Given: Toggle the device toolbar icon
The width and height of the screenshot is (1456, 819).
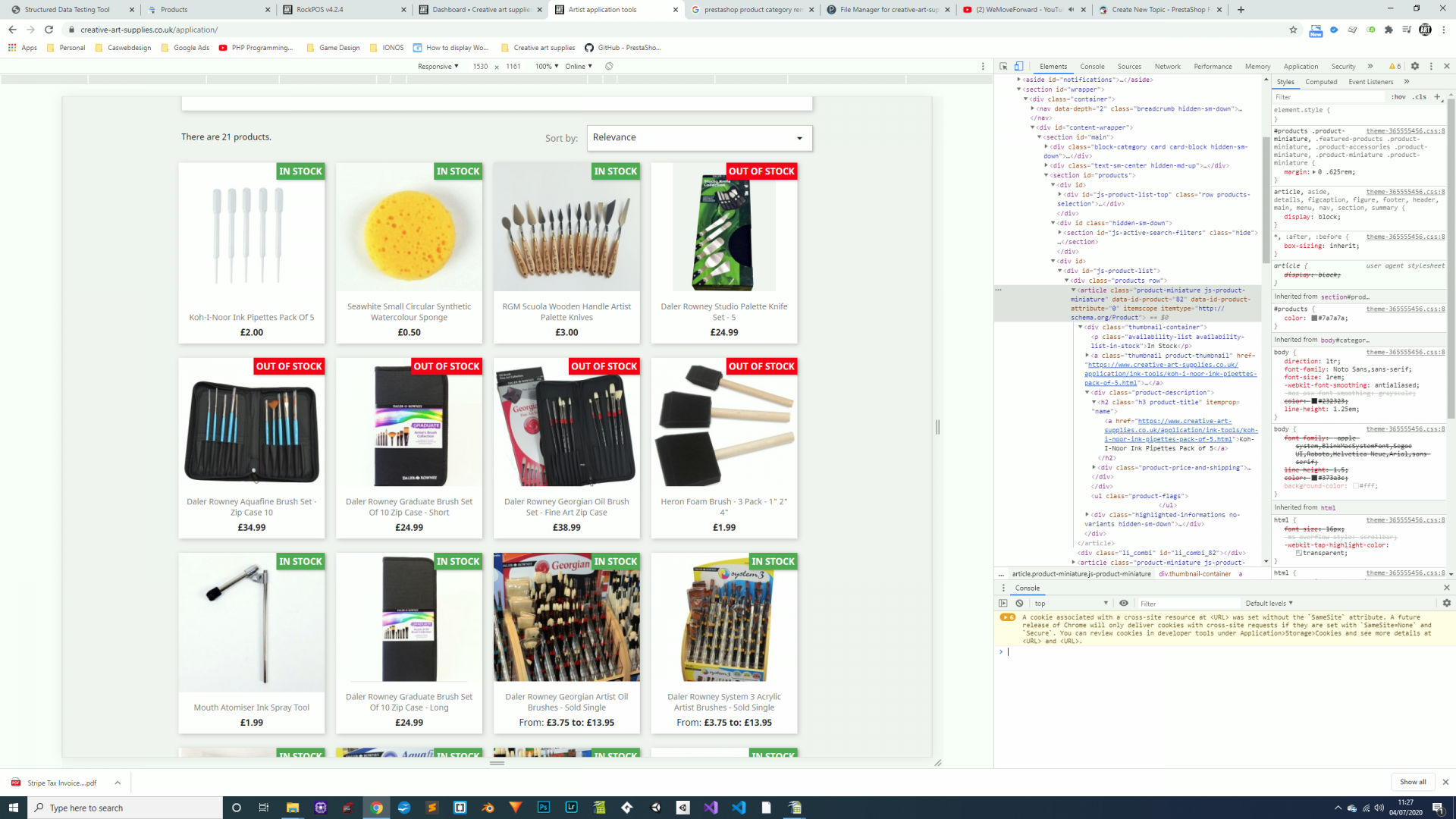Looking at the screenshot, I should point(1019,66).
